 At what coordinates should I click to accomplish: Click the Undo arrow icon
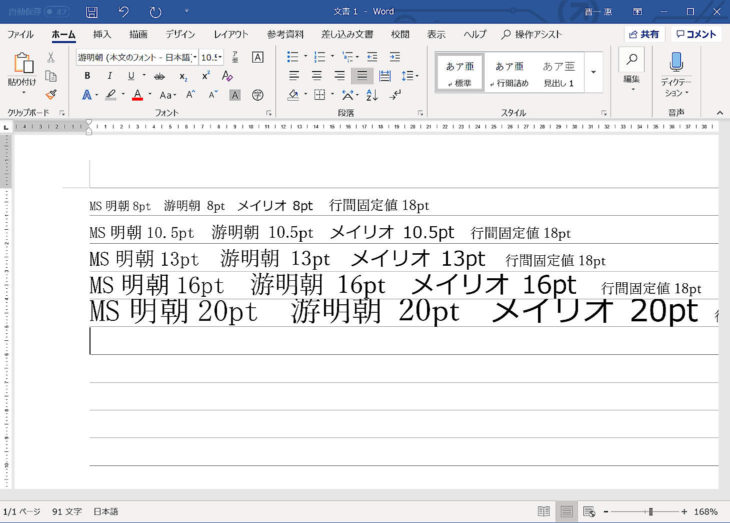123,12
